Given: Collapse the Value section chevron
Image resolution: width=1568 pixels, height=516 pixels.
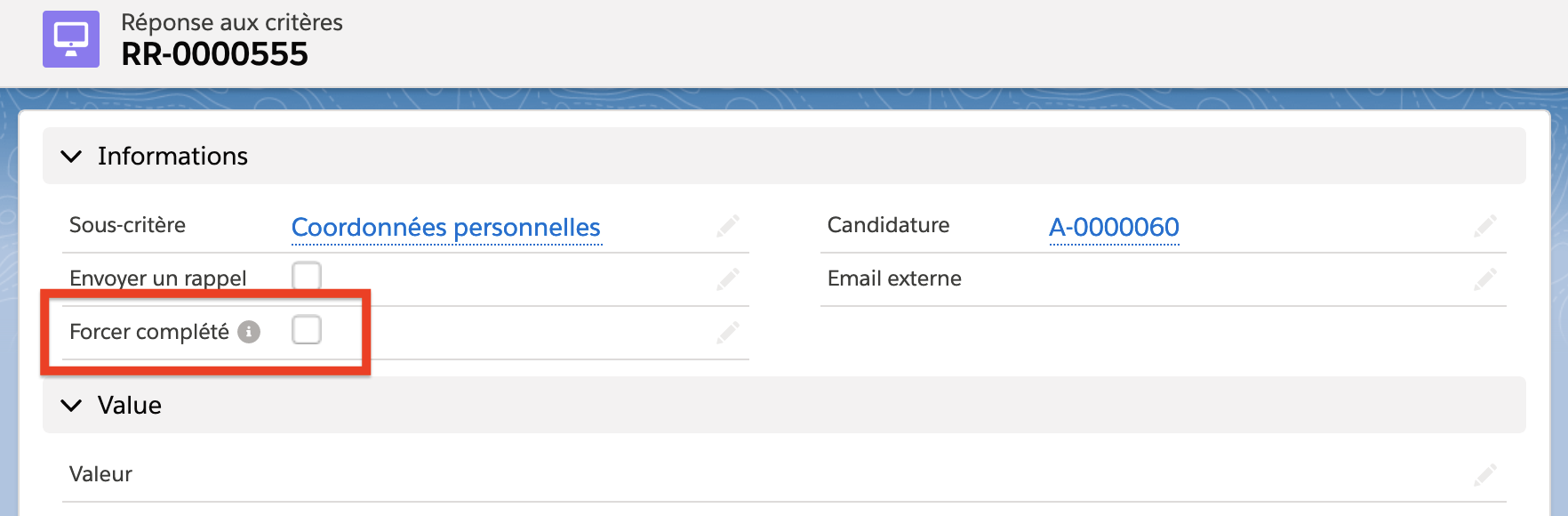Looking at the screenshot, I should click(71, 406).
